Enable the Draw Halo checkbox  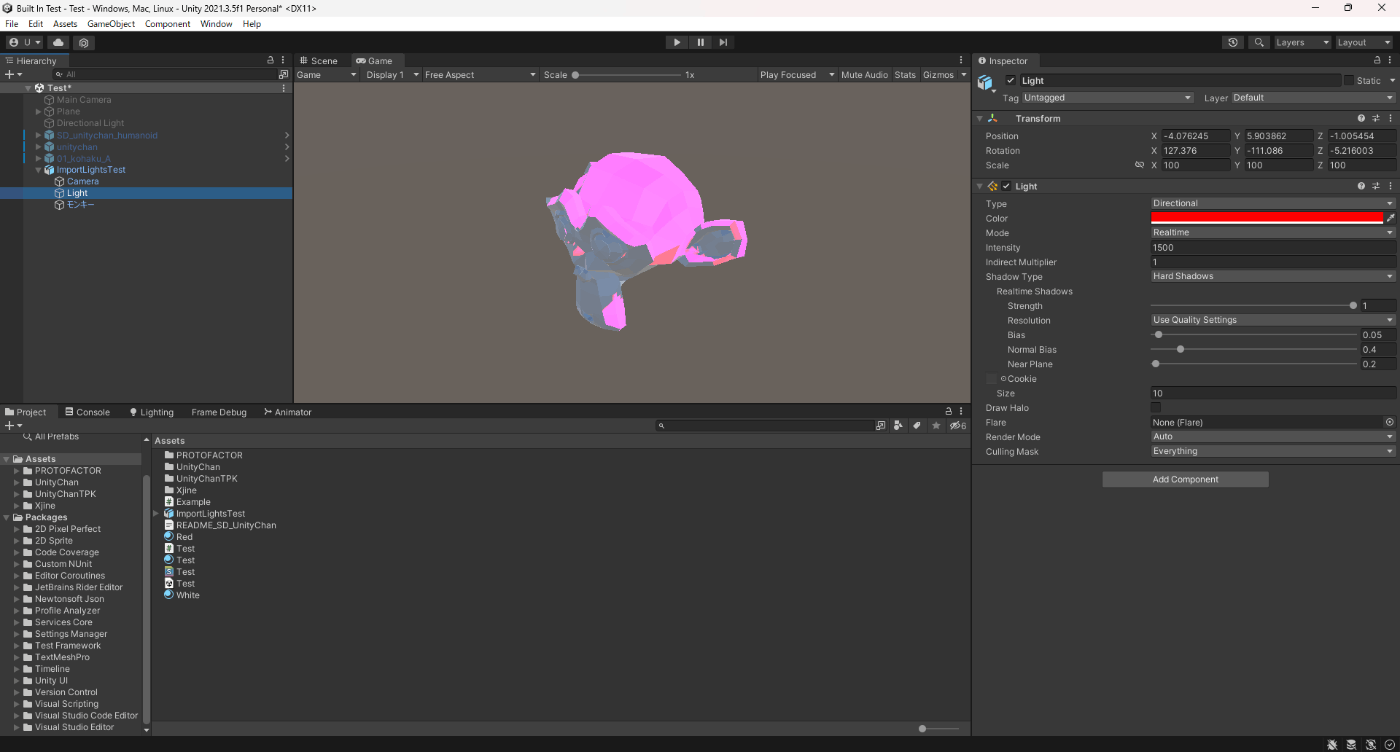[x=1156, y=408]
